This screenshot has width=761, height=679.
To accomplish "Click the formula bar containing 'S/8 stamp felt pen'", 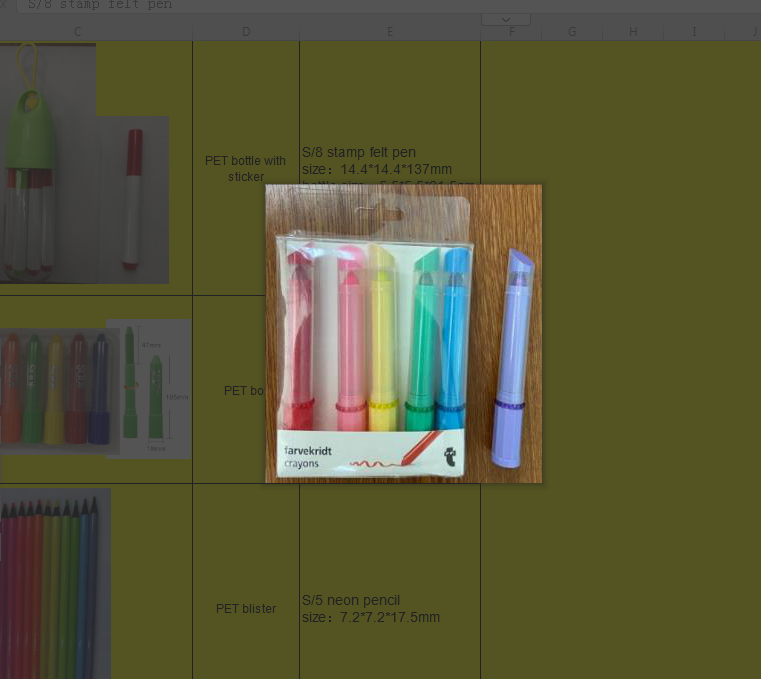I will point(388,6).
